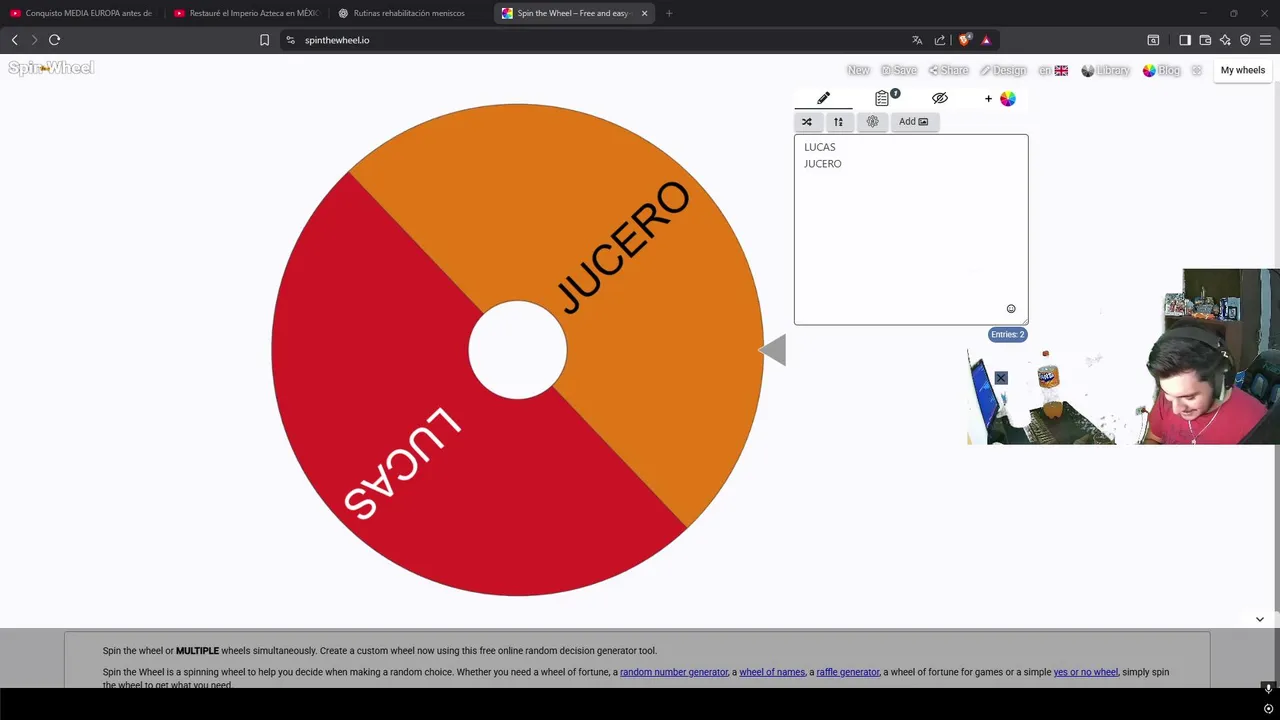Open Brave Shields lion icon
The image size is (1280, 720).
[x=965, y=40]
